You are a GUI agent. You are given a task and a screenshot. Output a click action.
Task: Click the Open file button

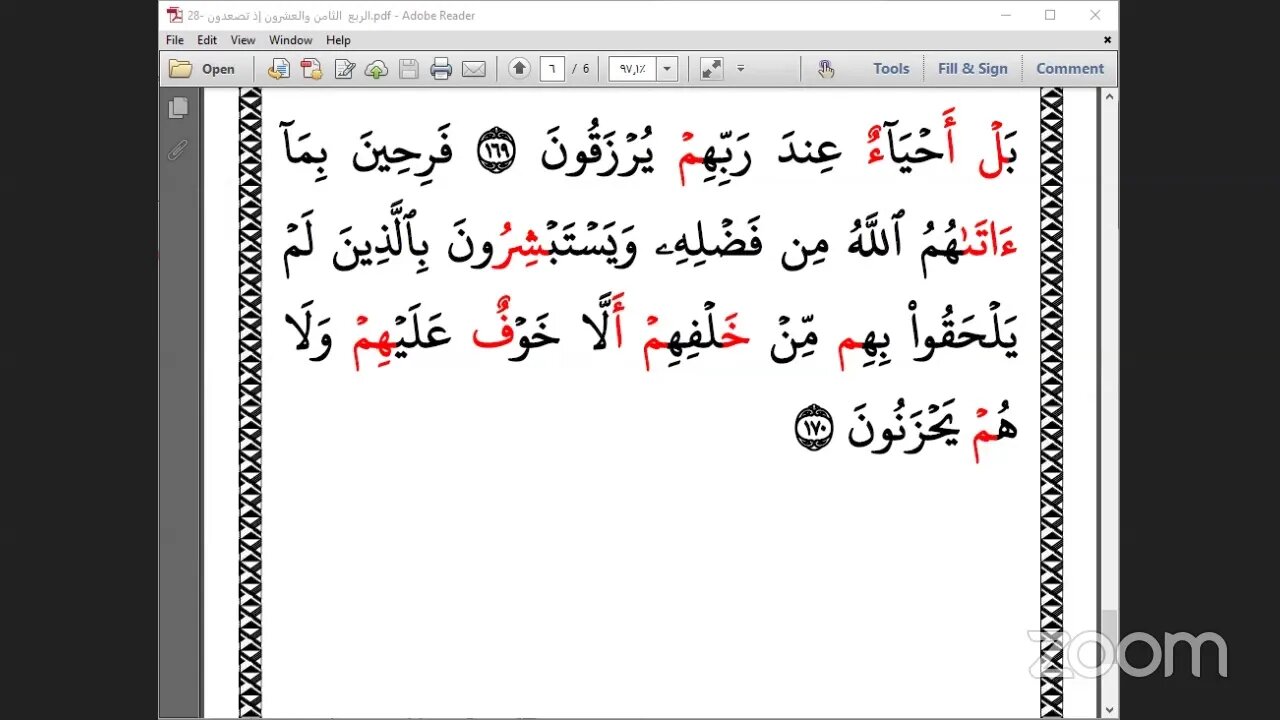coord(202,69)
